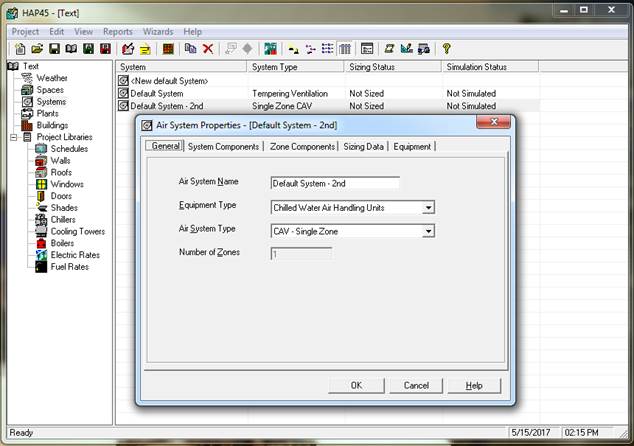This screenshot has height=446, width=634.
Task: Click the Duplicate pages toolbar icon
Action: tap(190, 49)
